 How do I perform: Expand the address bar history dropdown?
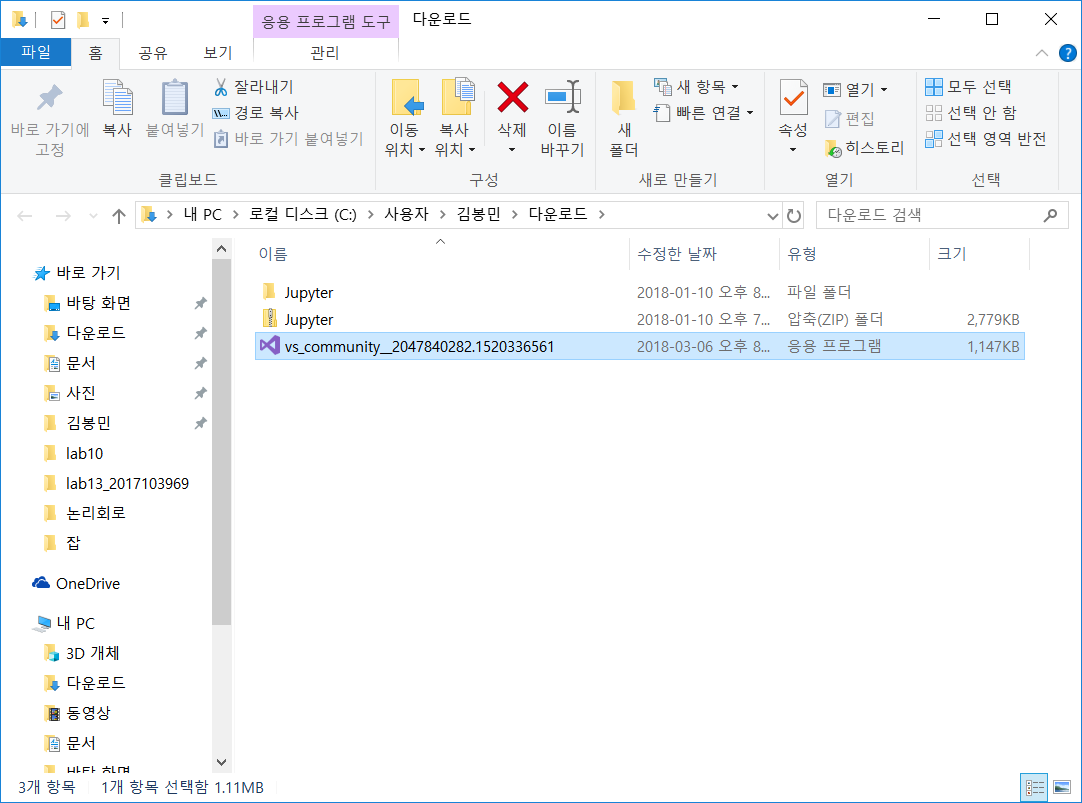(772, 215)
